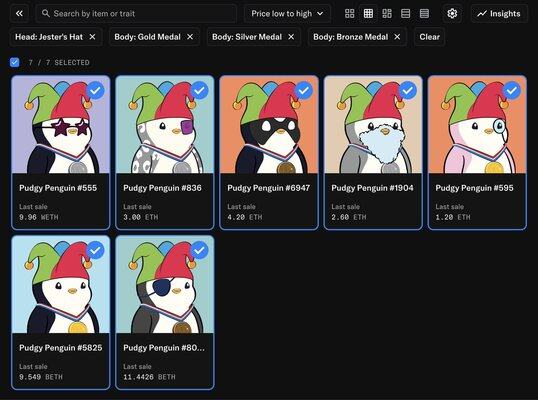
Task: Deselect the penguin with eye patch checkmark
Action: coord(199,250)
